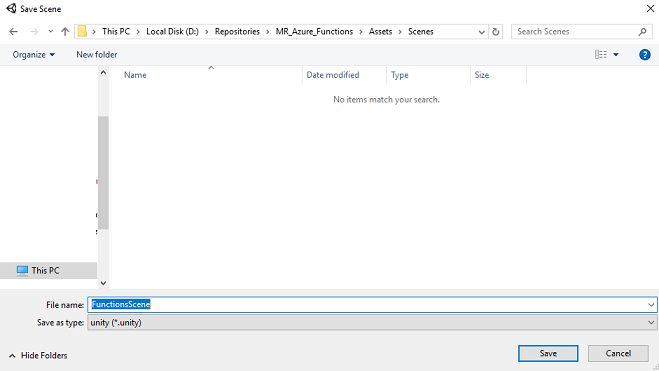Open Save as type dropdown

click(372, 323)
